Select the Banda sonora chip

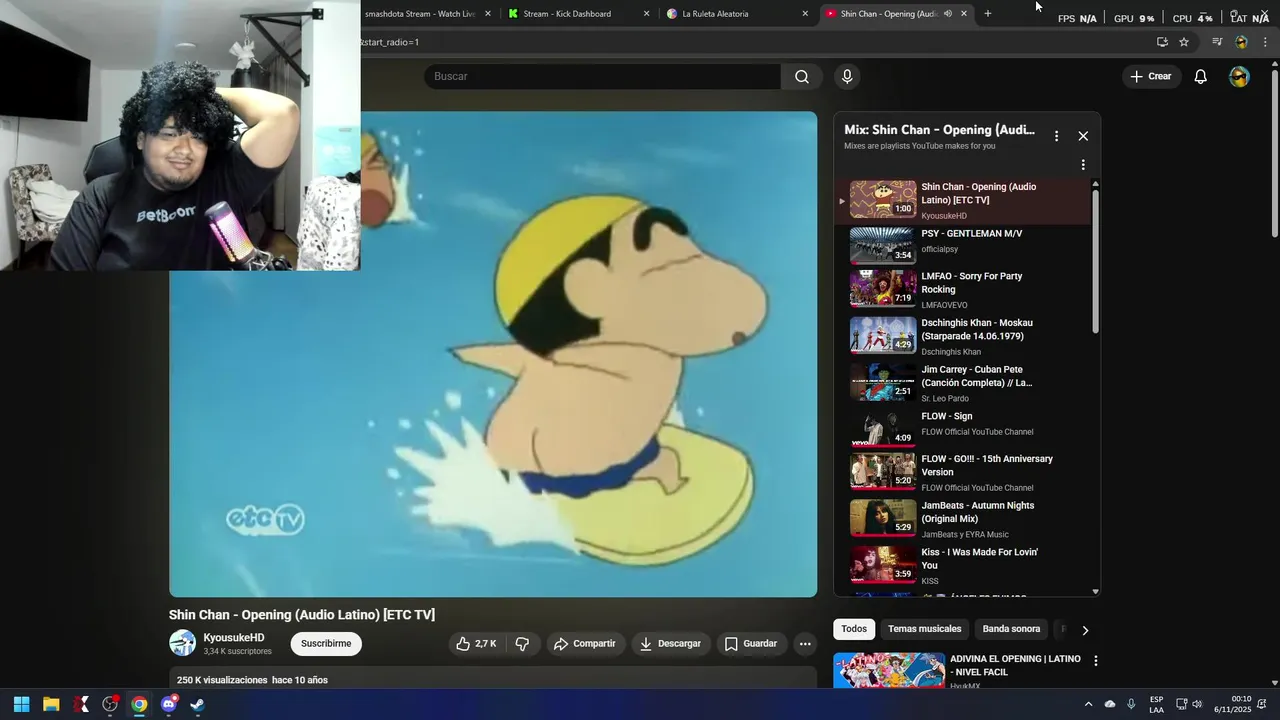(x=1011, y=629)
